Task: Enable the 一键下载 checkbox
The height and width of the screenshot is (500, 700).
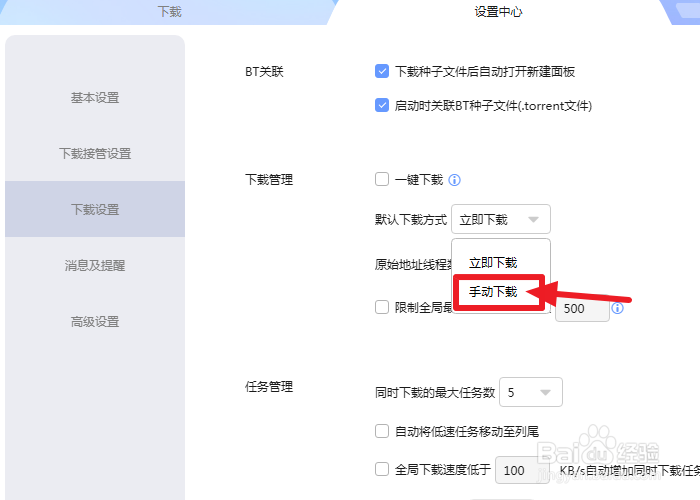Action: tap(382, 179)
